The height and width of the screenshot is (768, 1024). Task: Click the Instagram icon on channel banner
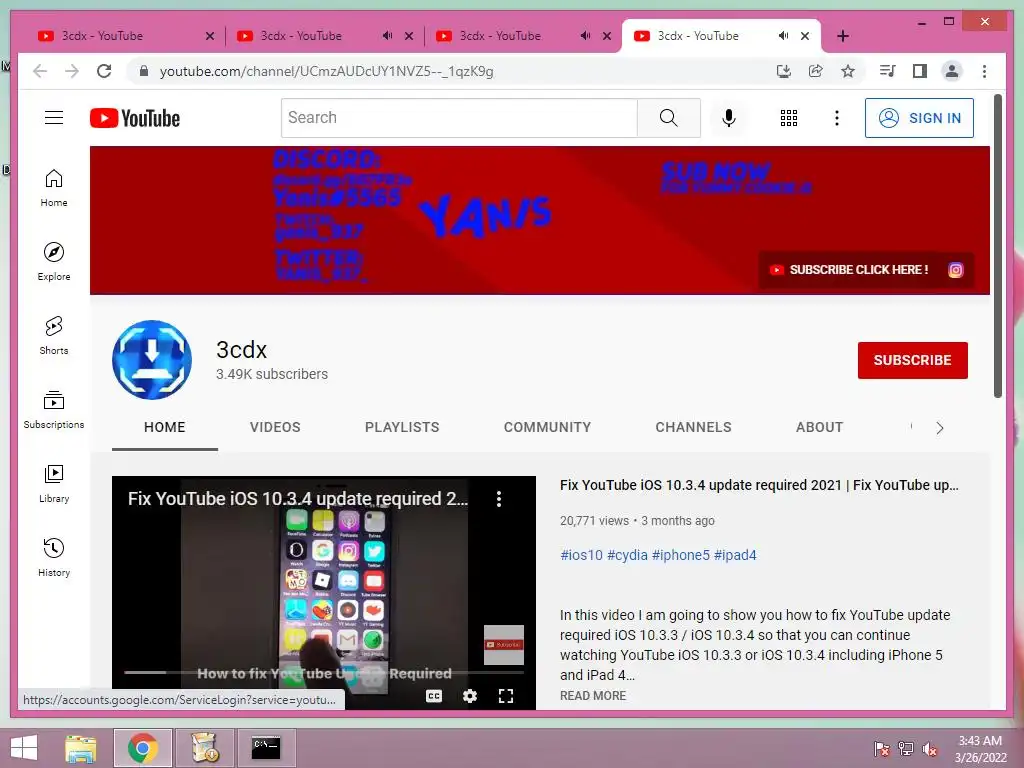click(x=955, y=270)
